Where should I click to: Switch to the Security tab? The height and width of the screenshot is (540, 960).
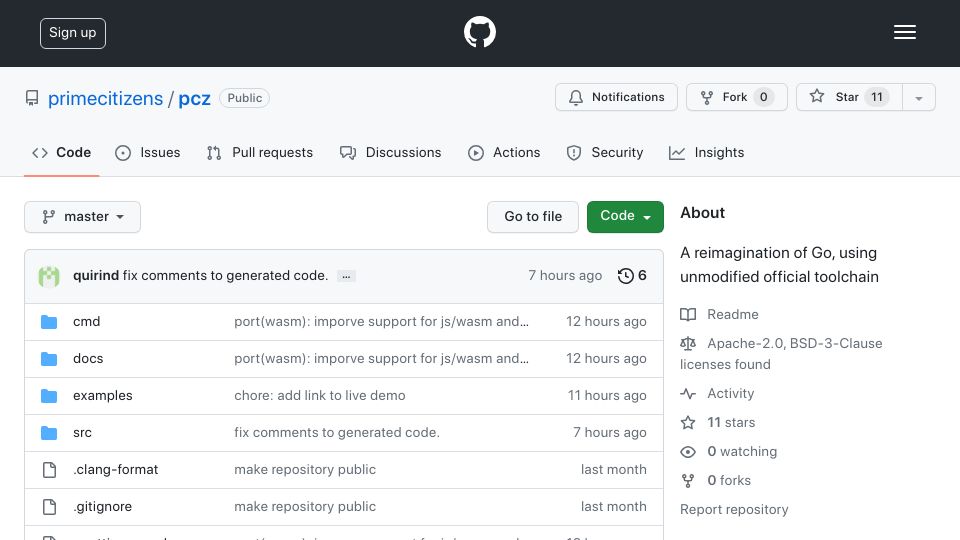(605, 152)
